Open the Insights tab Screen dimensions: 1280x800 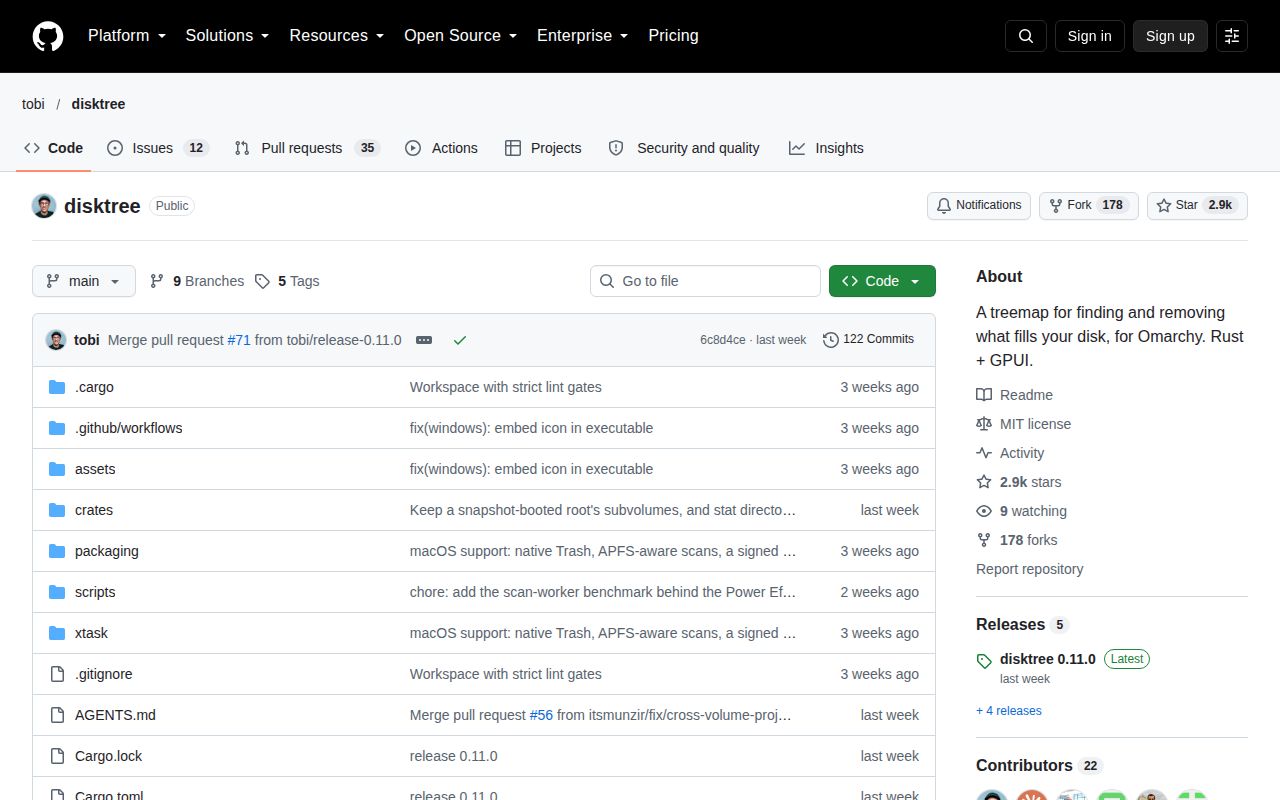826,148
